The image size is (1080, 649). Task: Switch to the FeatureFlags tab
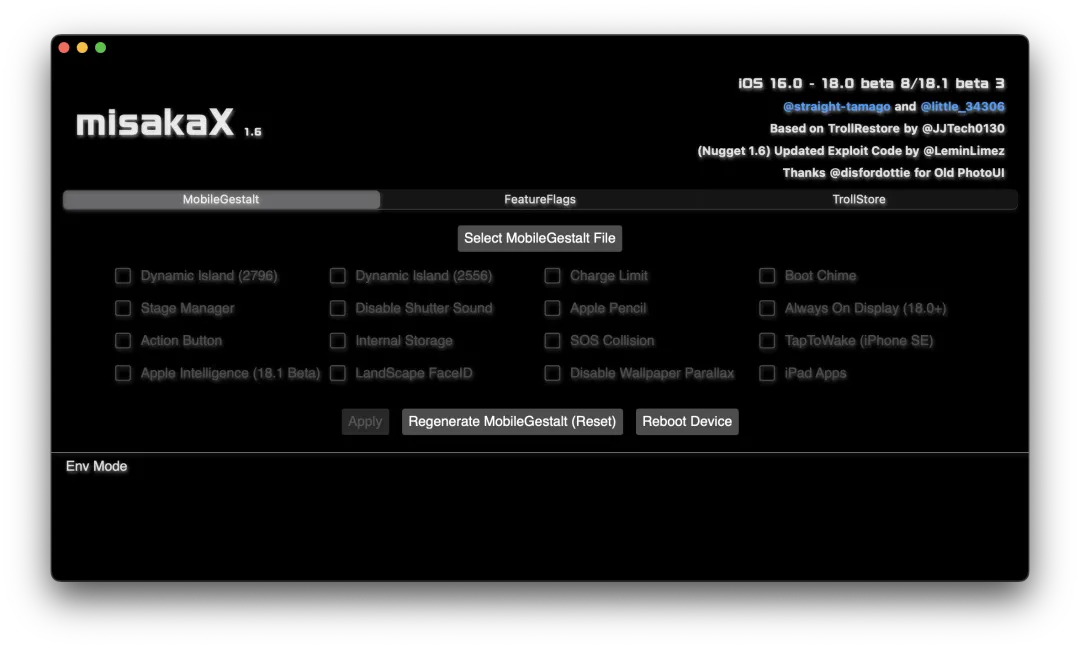click(x=540, y=200)
